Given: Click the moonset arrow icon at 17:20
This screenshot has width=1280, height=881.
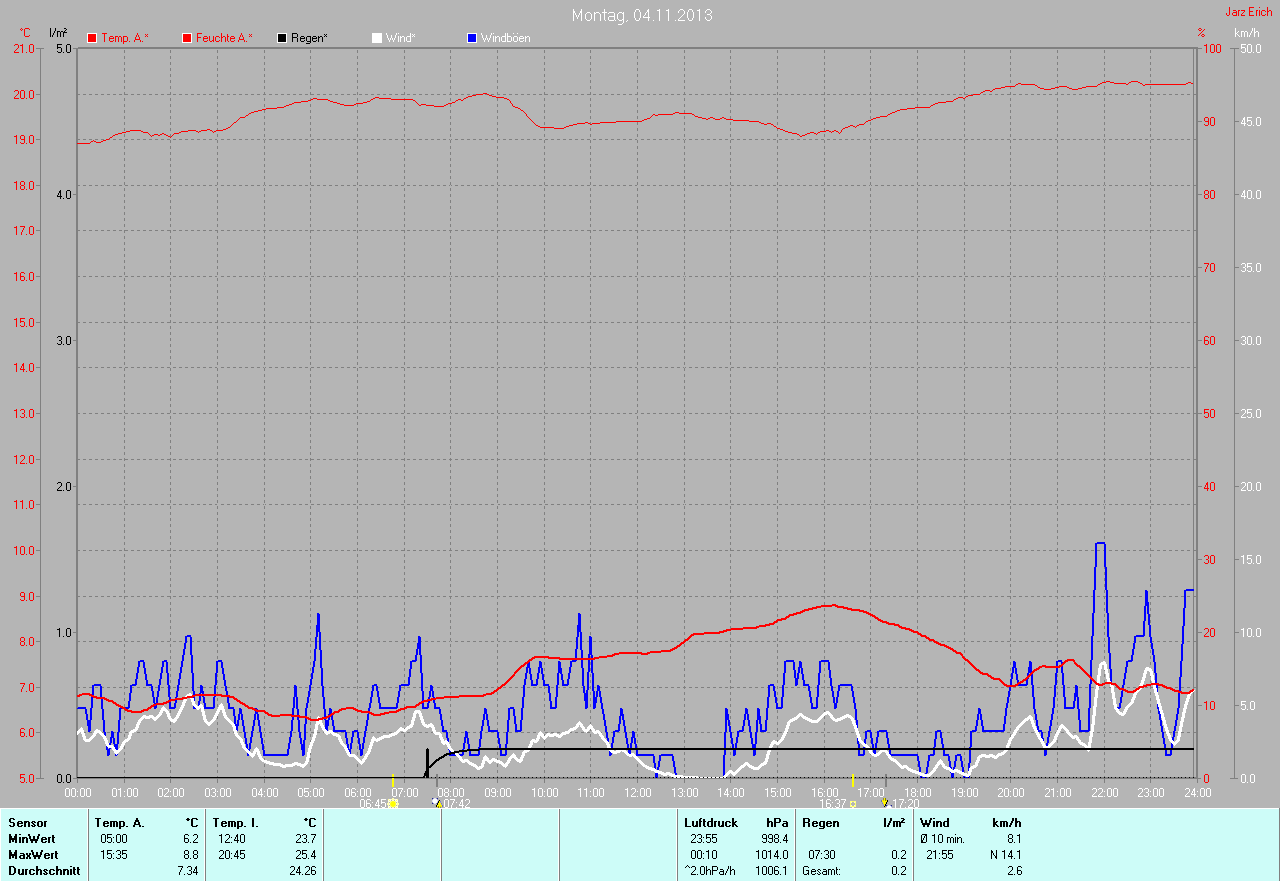Looking at the screenshot, I should [884, 803].
